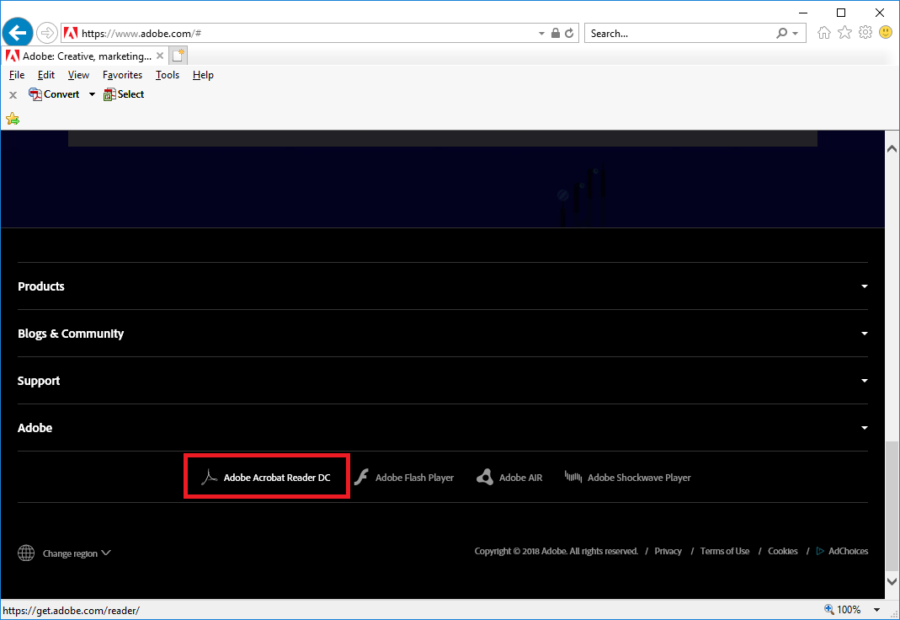Go to home page using the Home icon
This screenshot has width=900, height=620.
click(823, 32)
